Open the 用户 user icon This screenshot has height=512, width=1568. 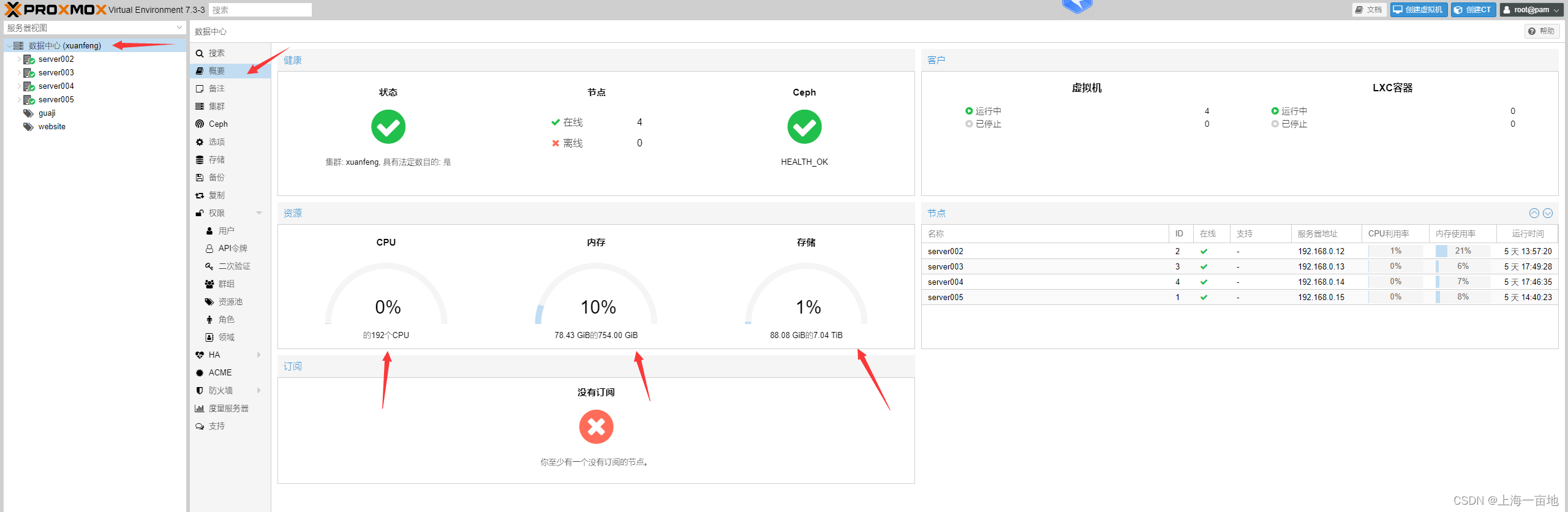click(x=209, y=231)
